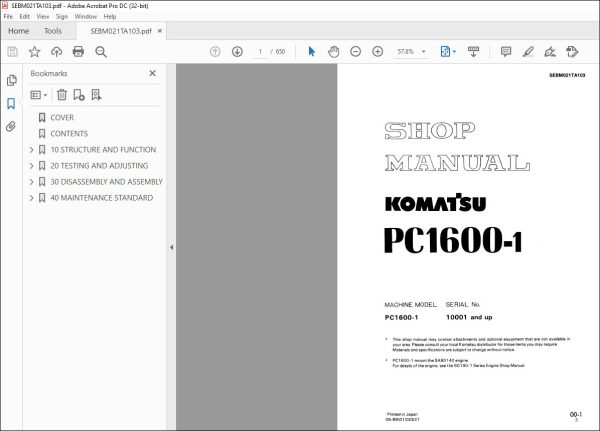Find current bookmark icon
The image size is (600, 431).
tap(96, 95)
